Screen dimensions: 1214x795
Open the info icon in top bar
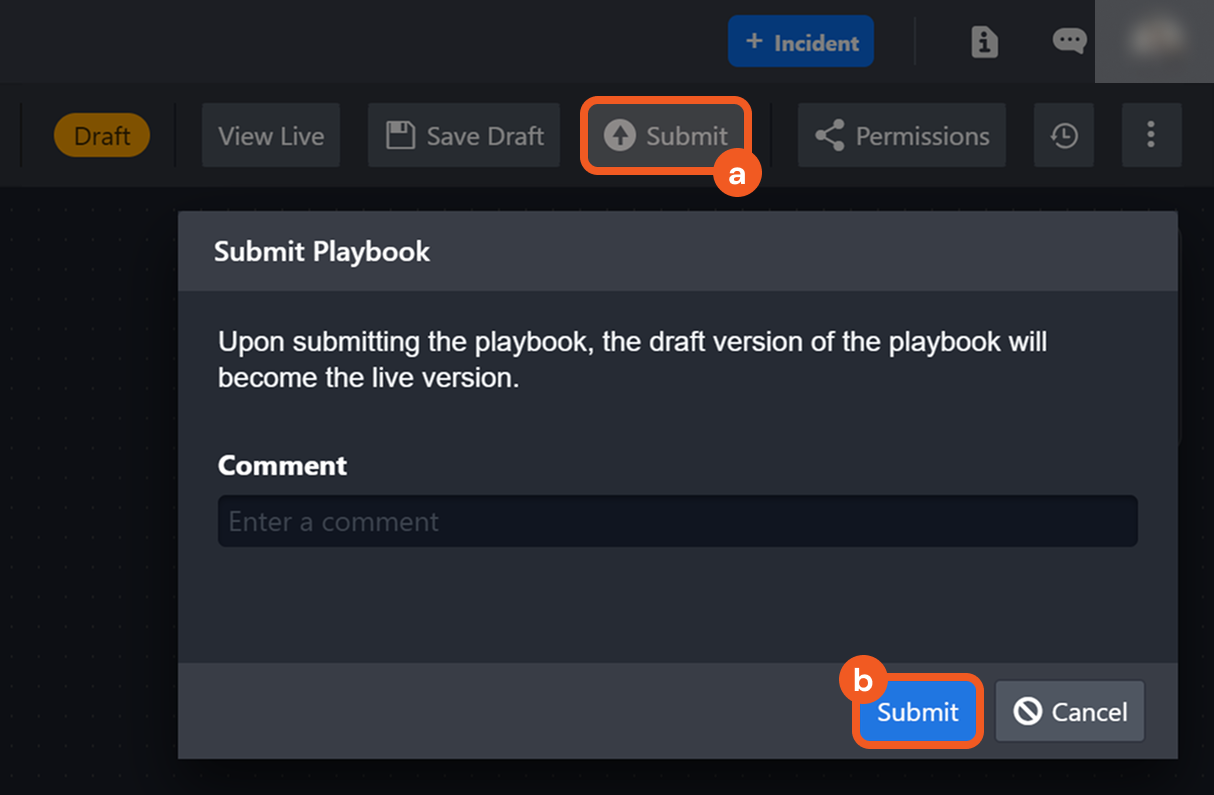pos(985,42)
